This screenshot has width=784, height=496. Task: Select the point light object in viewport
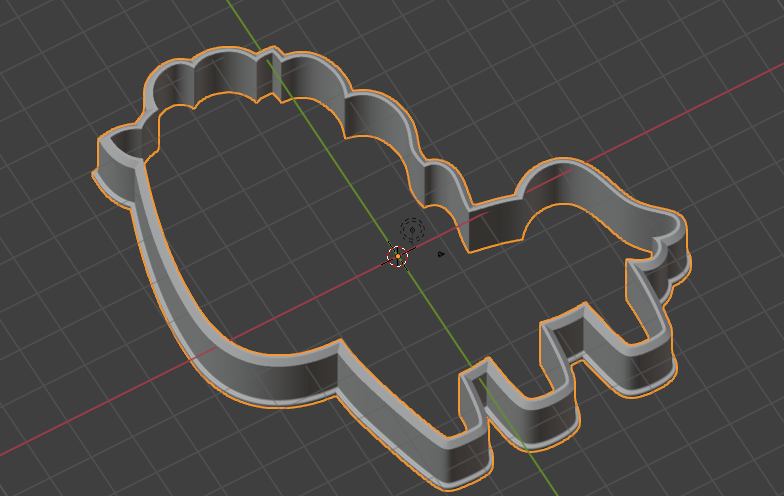click(x=411, y=230)
